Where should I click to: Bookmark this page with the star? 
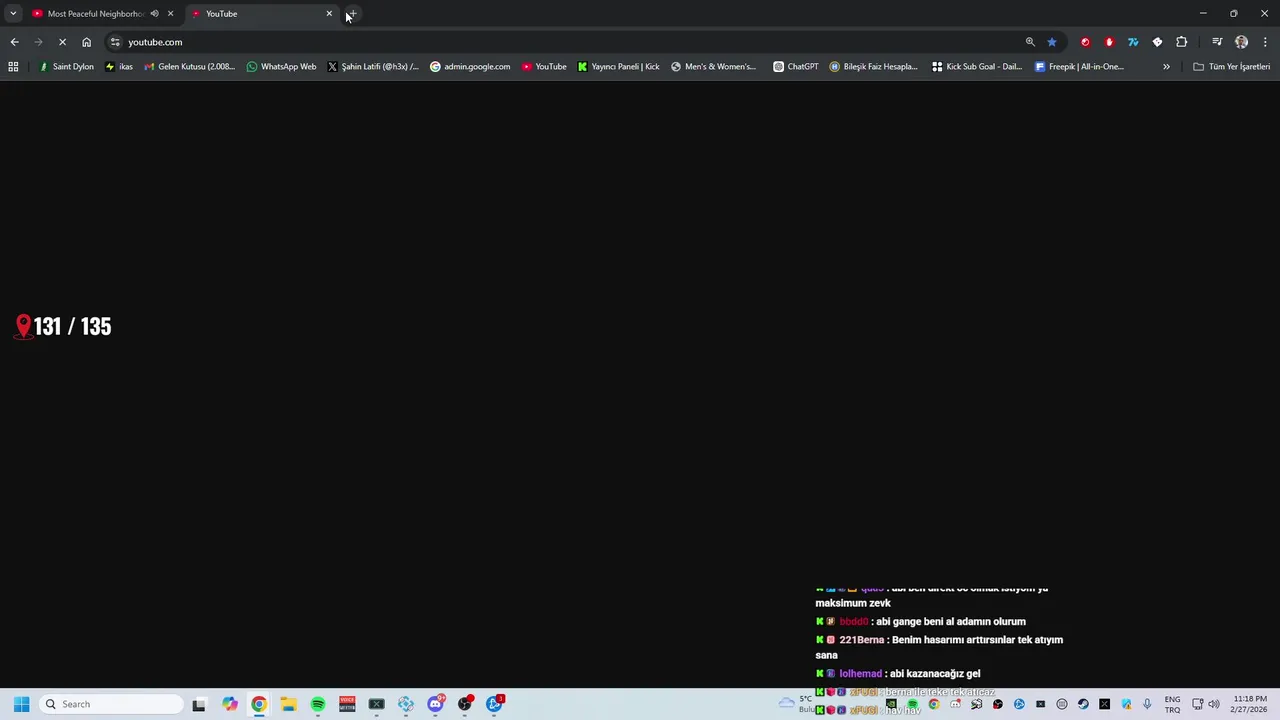pos(1052,42)
